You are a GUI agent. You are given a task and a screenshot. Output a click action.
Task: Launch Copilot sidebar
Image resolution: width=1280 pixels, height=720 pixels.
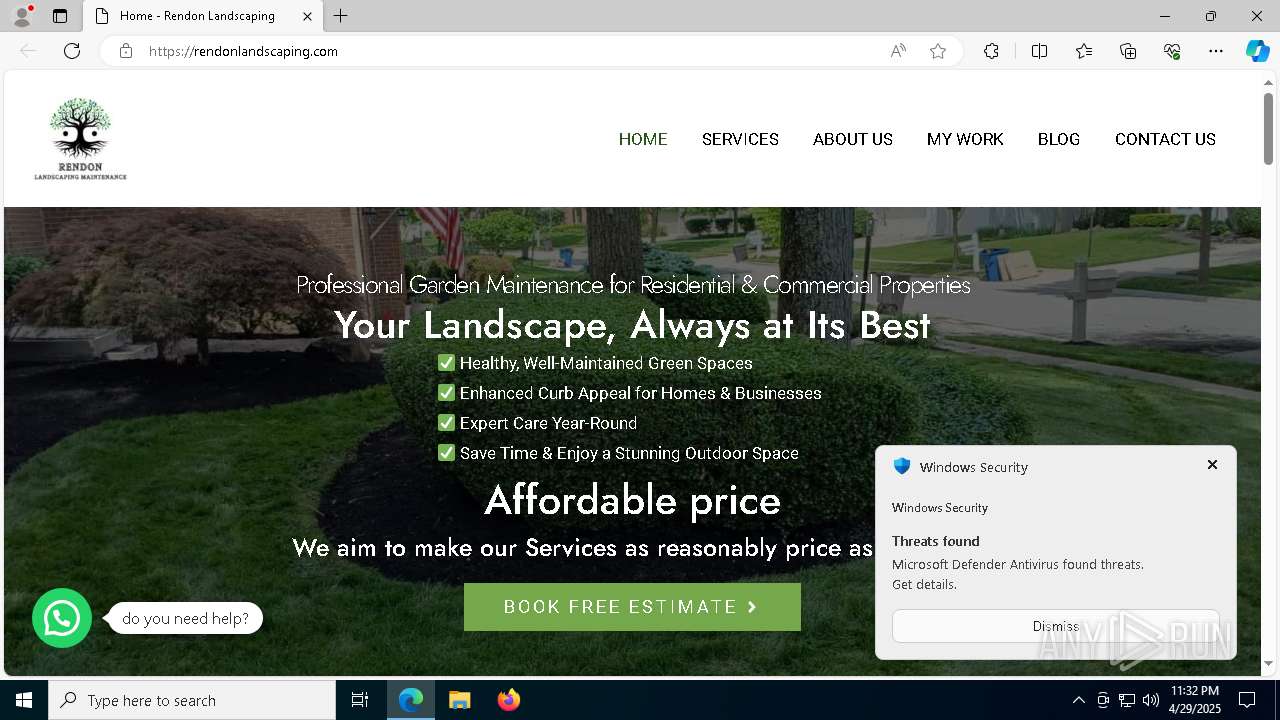pyautogui.click(x=1257, y=51)
